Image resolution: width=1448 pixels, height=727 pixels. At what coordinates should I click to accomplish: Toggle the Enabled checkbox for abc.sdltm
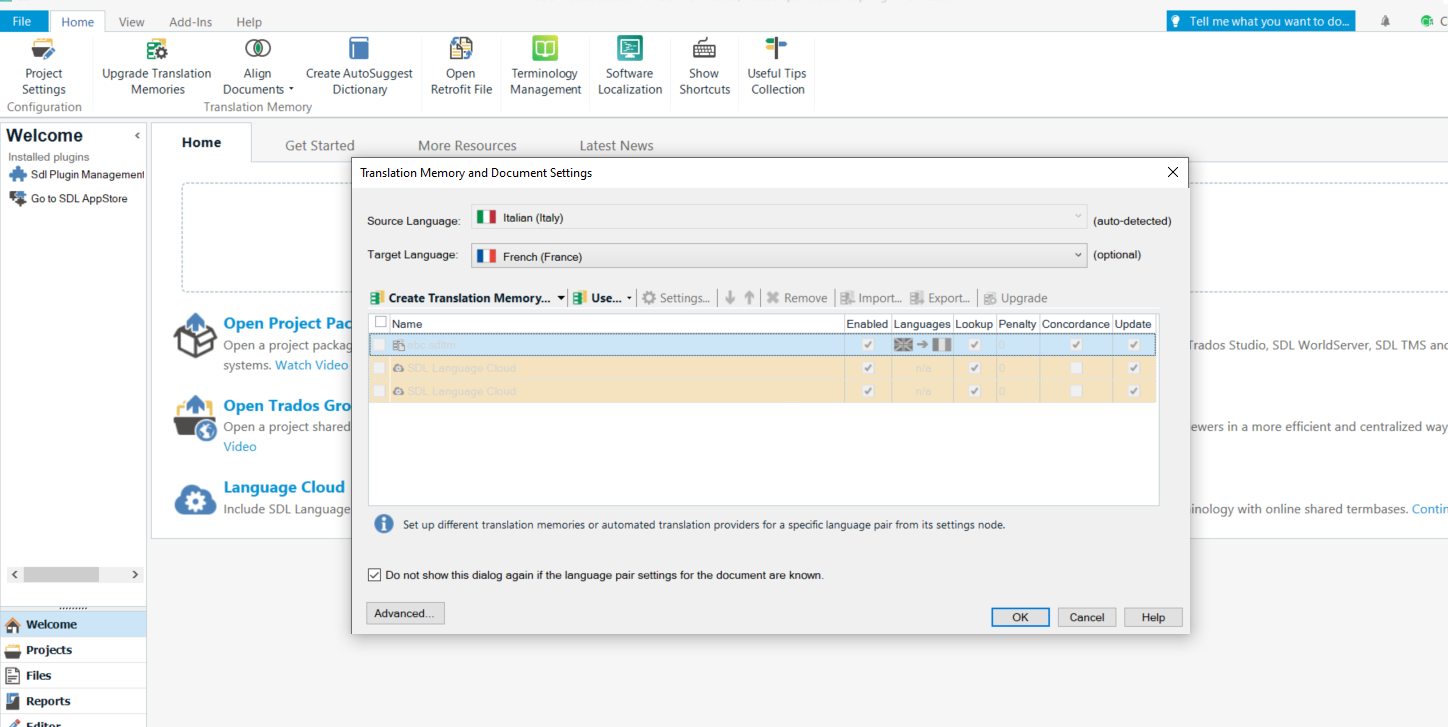(867, 345)
